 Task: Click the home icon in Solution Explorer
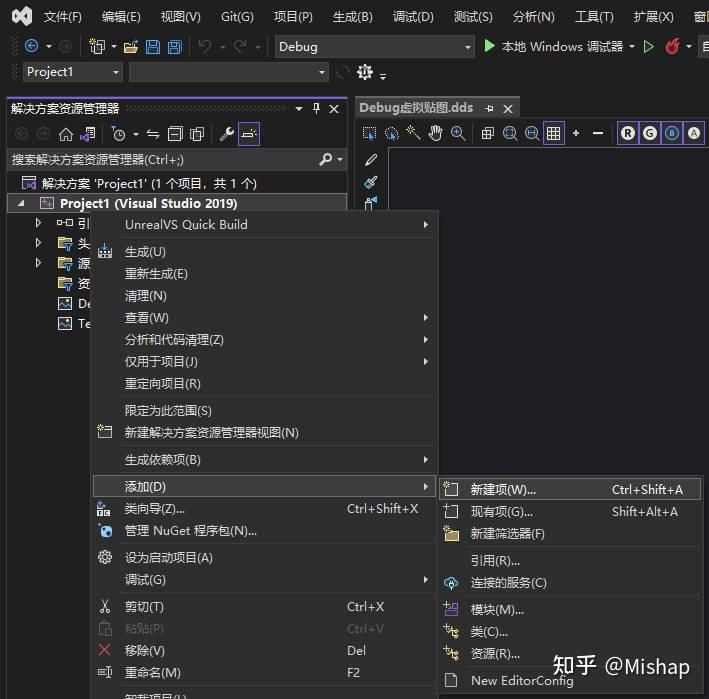(x=66, y=134)
